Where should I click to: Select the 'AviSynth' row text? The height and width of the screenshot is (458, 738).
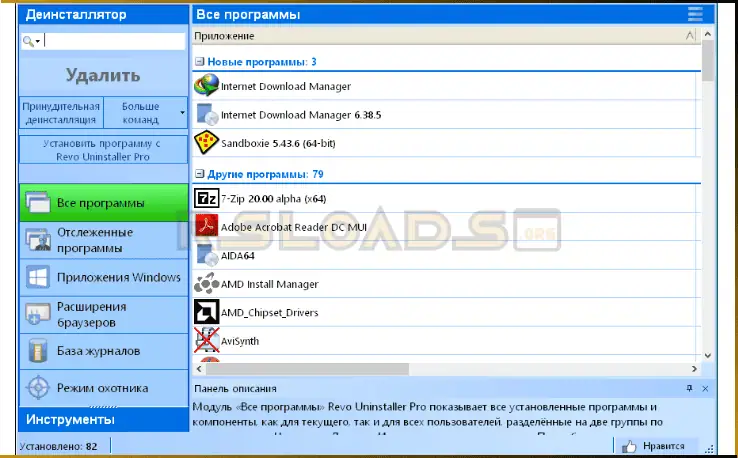click(240, 341)
